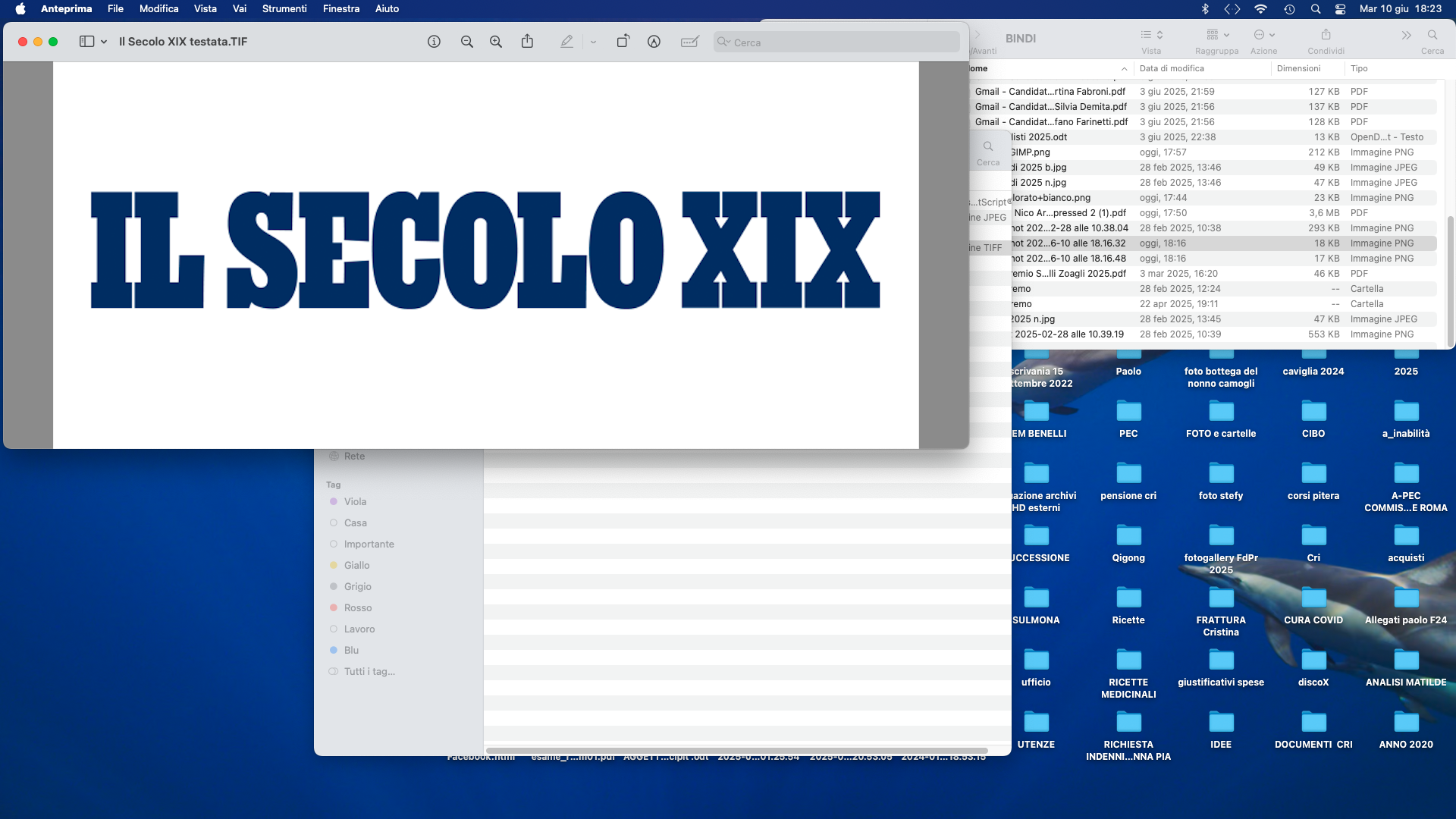The width and height of the screenshot is (1456, 819).
Task: Open the Azione menu in Finder toolbar
Action: pyautogui.click(x=1264, y=35)
